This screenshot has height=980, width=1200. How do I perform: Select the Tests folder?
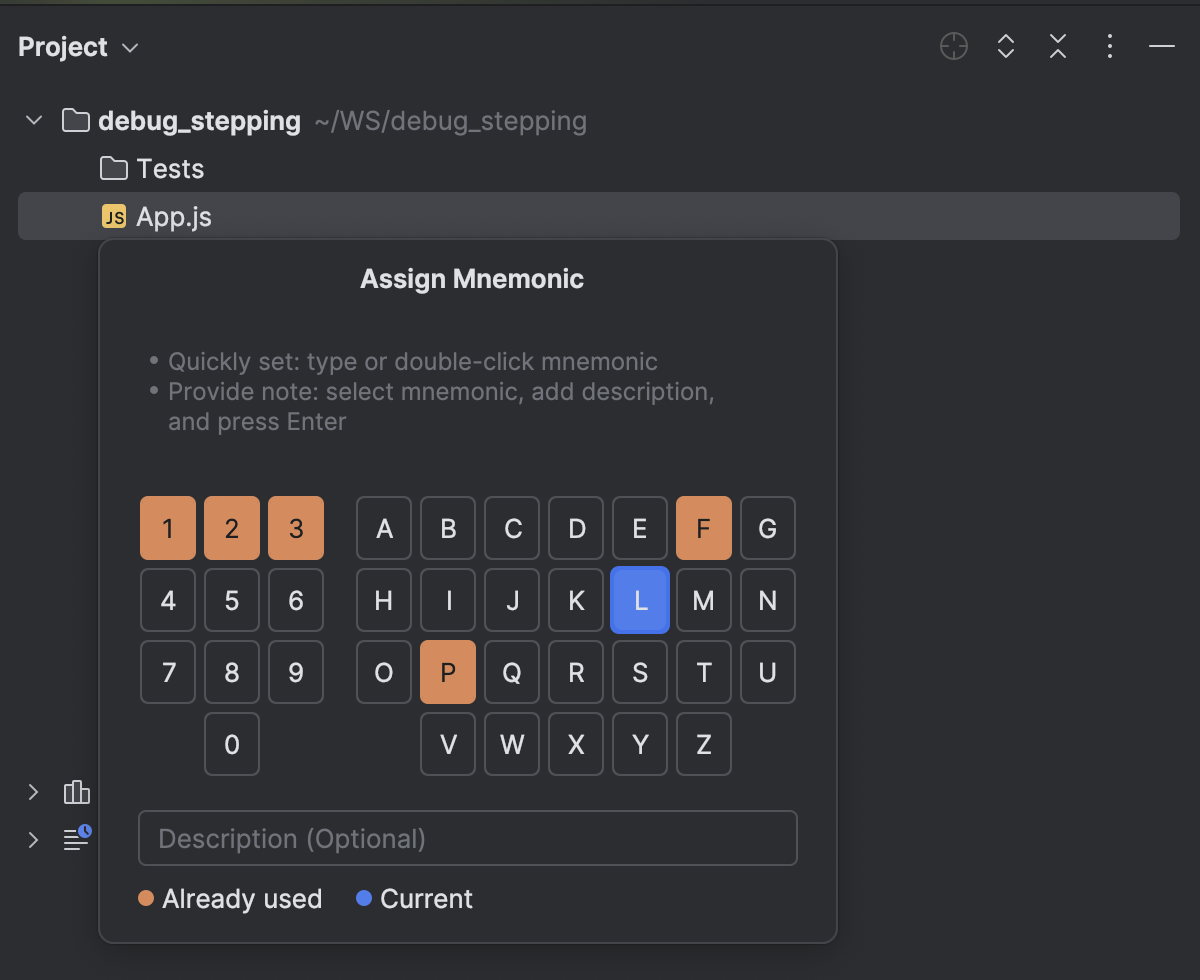click(170, 168)
